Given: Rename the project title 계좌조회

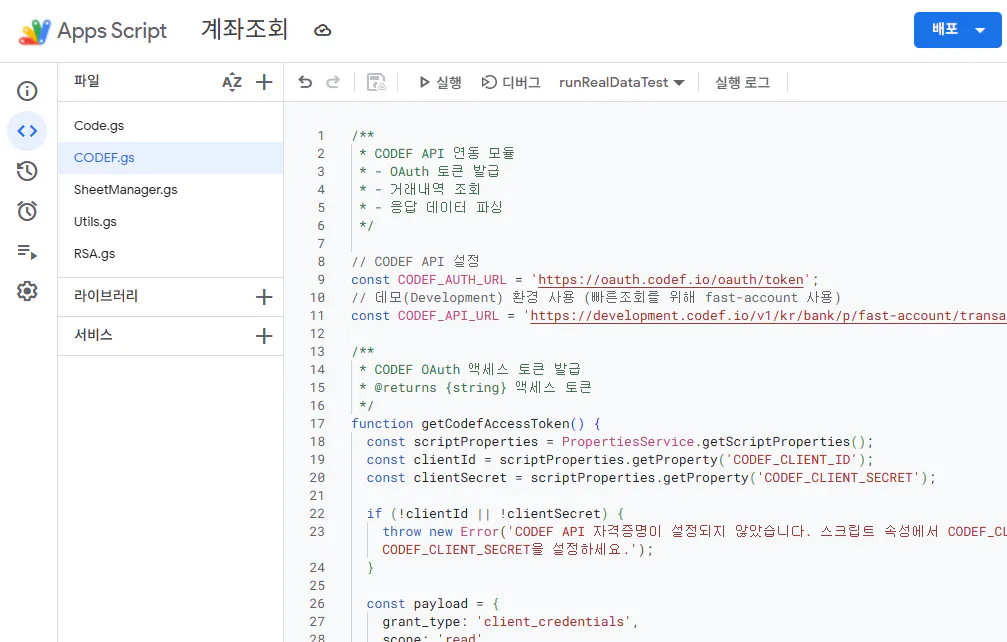Looking at the screenshot, I should coord(245,30).
